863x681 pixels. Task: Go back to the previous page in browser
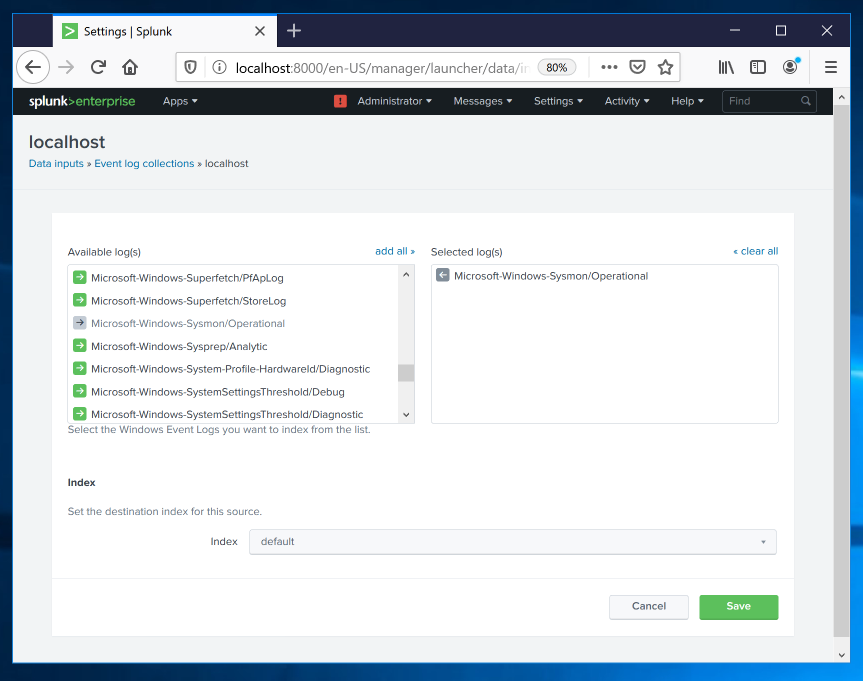(33, 67)
